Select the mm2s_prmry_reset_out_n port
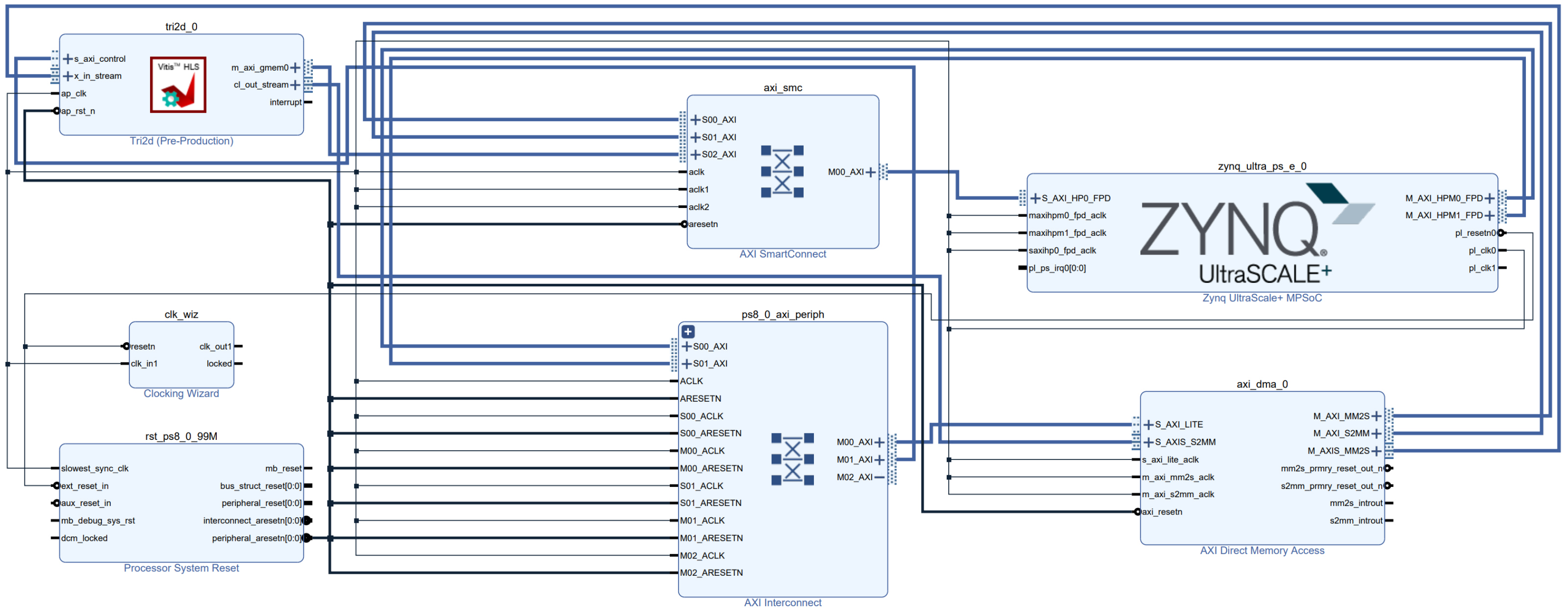 tap(1332, 469)
